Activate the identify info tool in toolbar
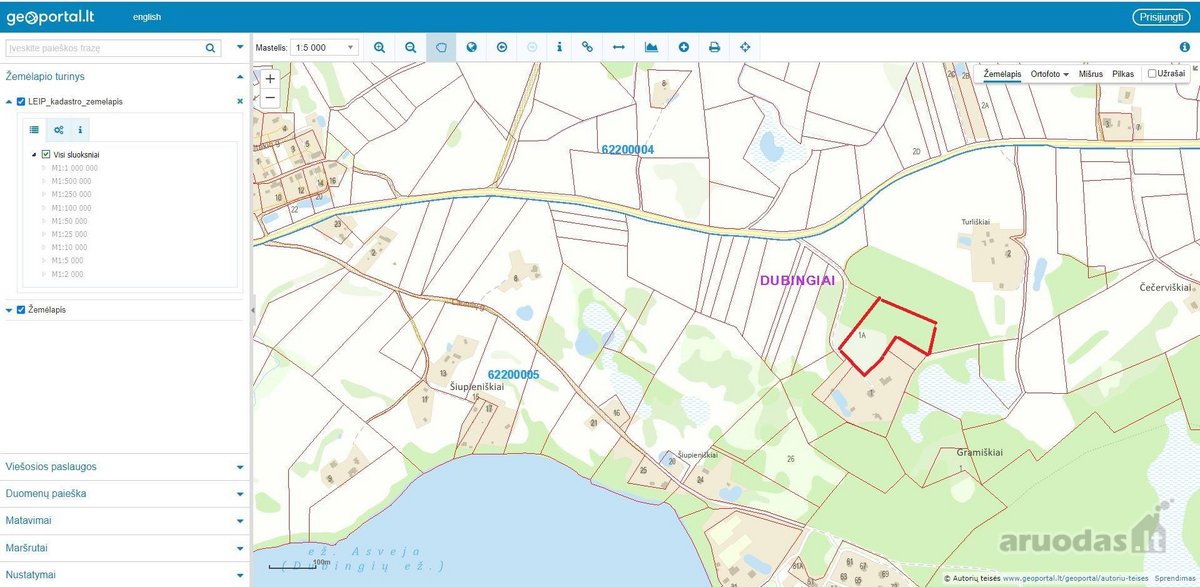Viewport: 1200px width, 587px height. click(559, 47)
